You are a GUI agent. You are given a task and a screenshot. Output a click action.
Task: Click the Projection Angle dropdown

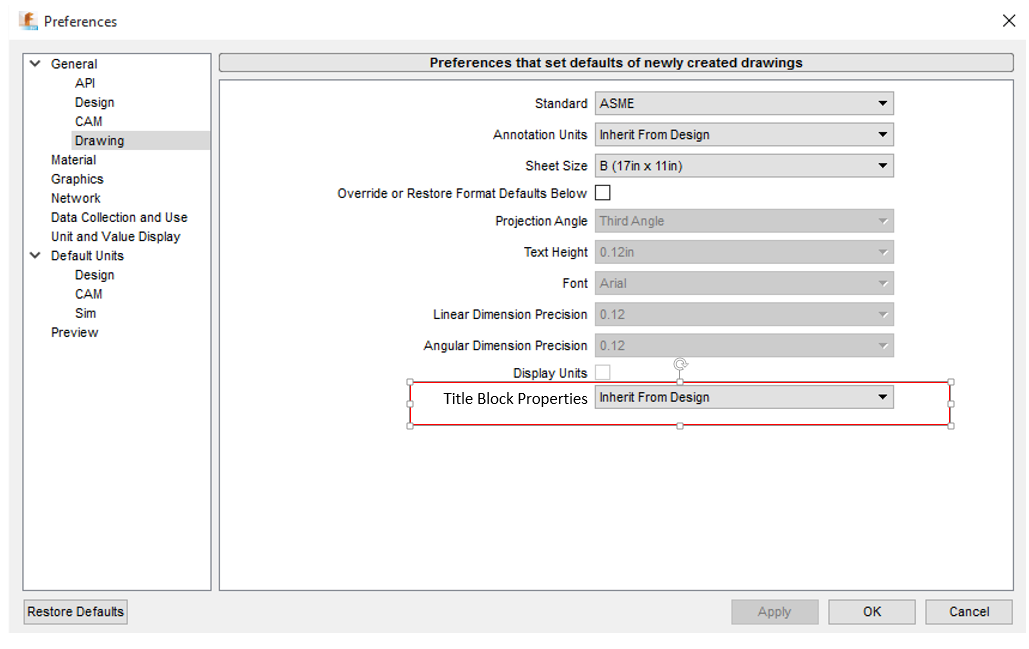point(744,221)
